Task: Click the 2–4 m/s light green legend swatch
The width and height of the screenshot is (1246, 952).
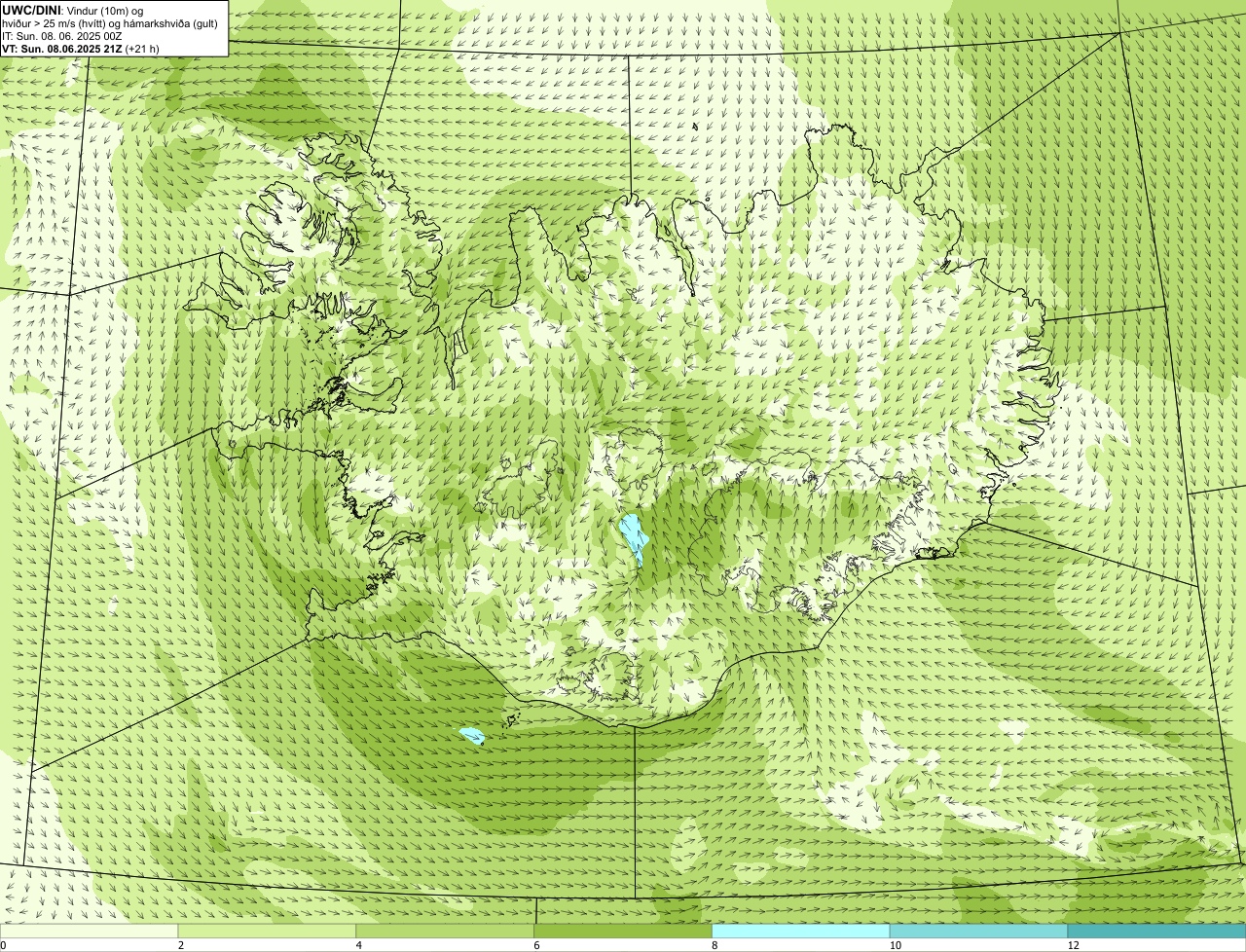Action: [269, 931]
